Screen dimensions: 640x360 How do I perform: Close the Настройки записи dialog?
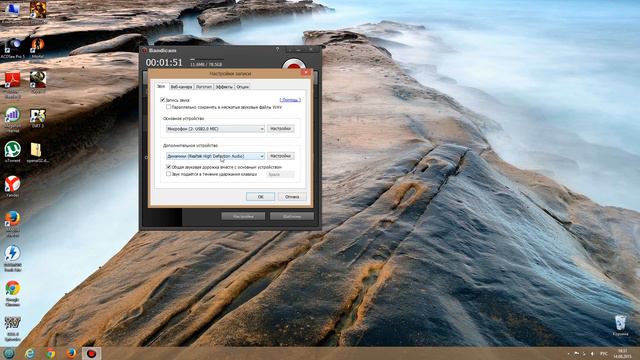(306, 73)
